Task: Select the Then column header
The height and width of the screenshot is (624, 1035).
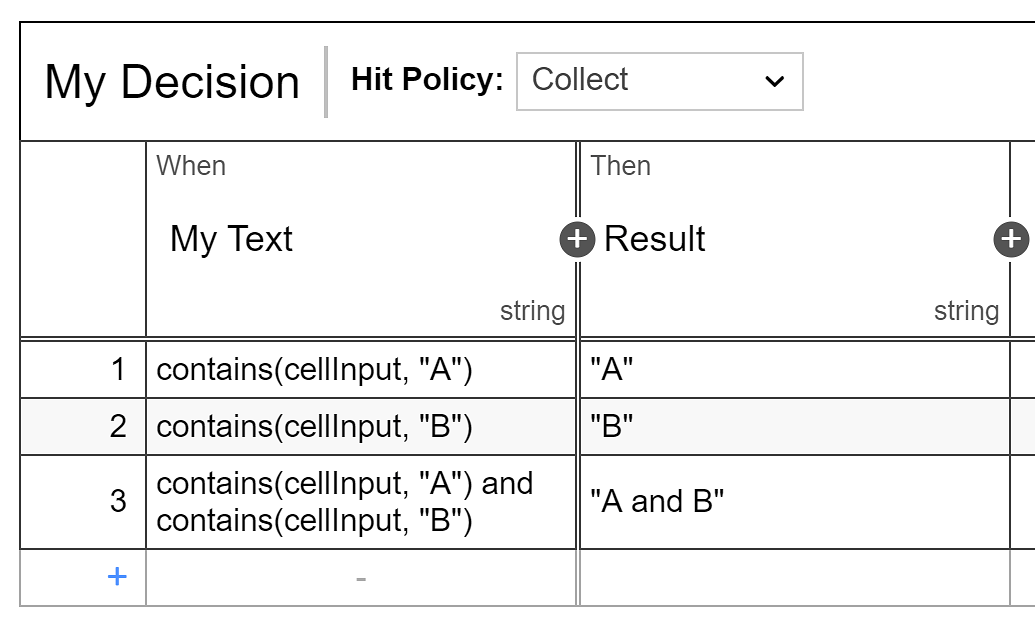Action: pos(622,166)
